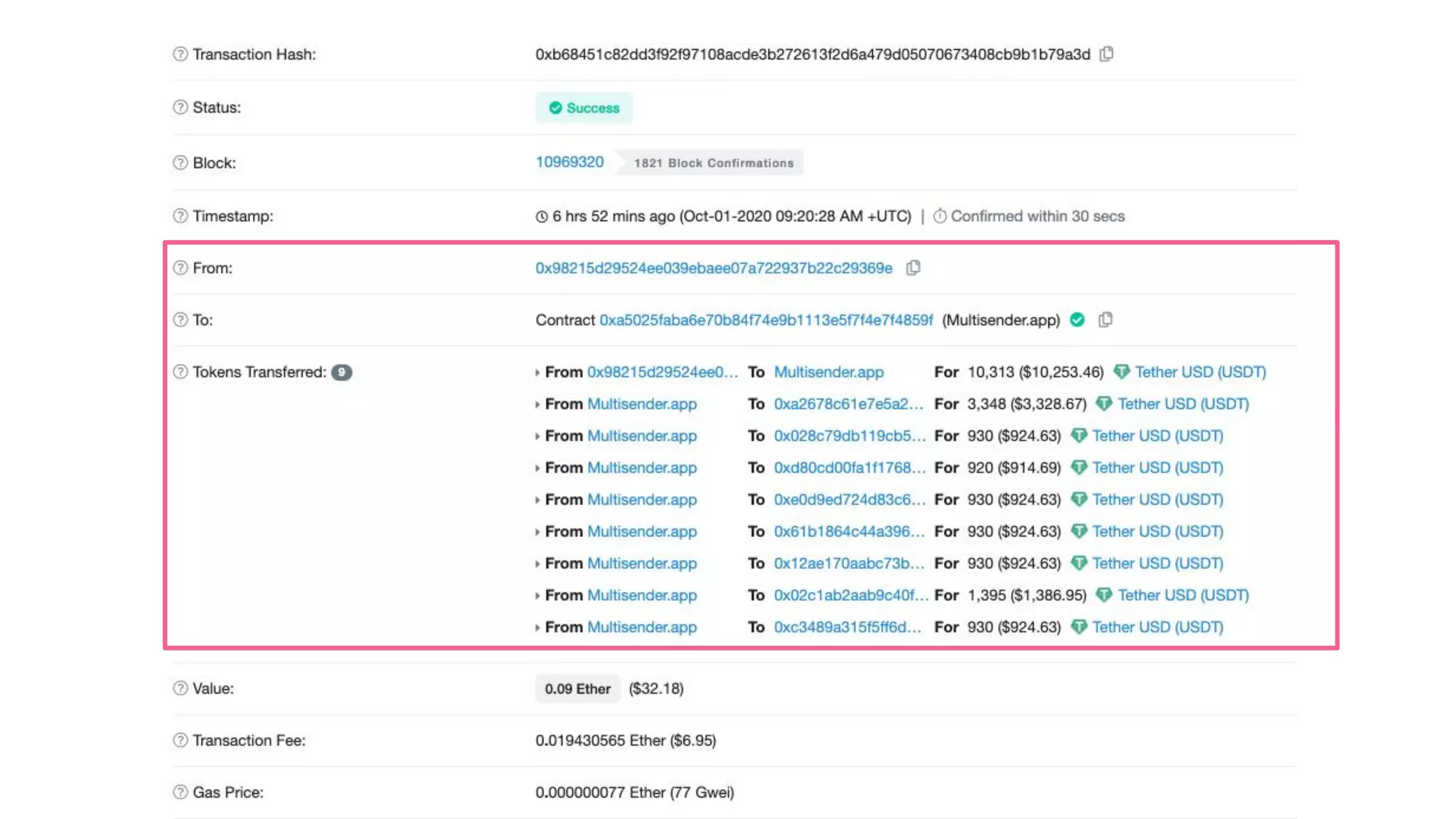Click the verified green checkmark badge
The image size is (1456, 819).
(1077, 320)
